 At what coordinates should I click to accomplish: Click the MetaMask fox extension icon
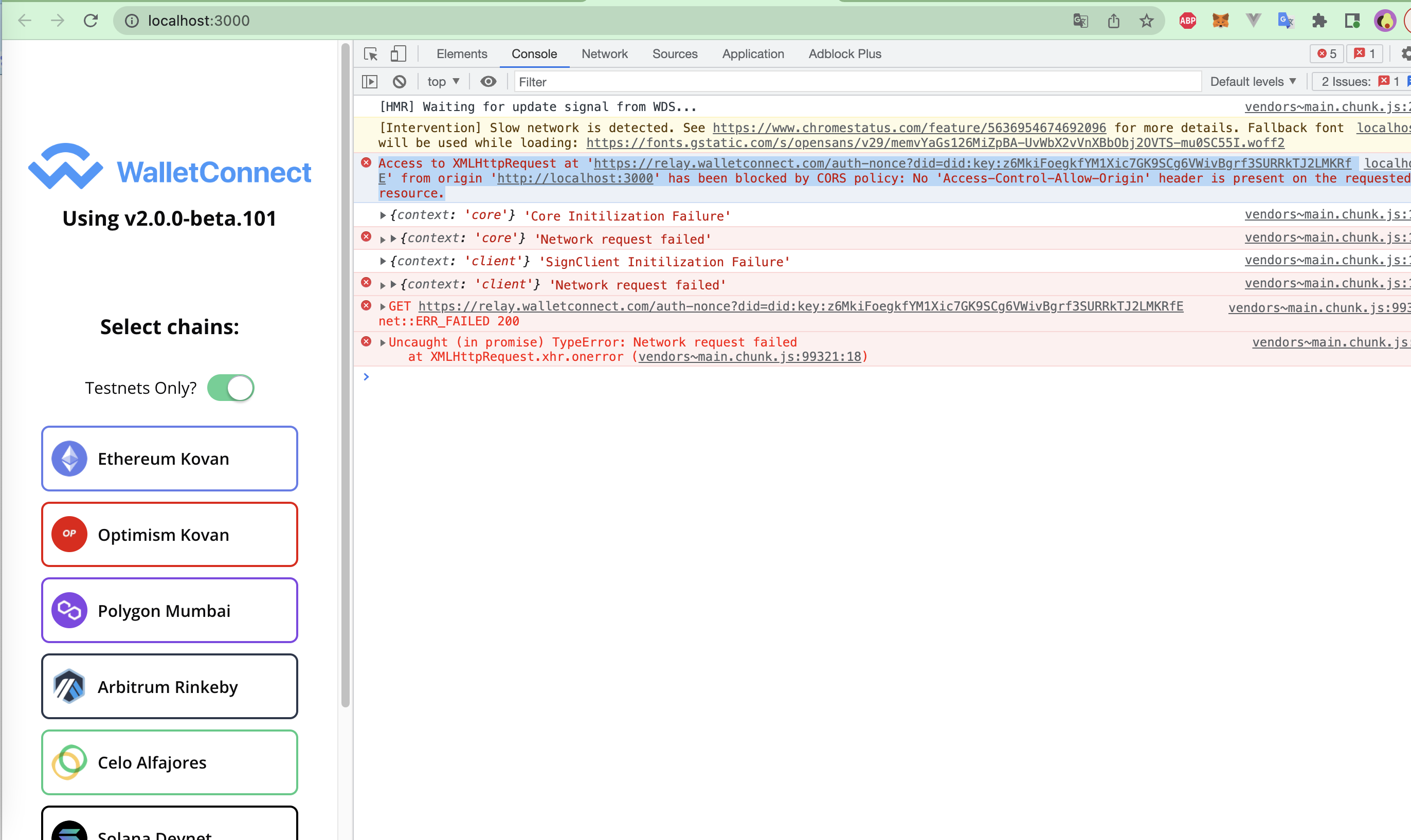pyautogui.click(x=1220, y=21)
